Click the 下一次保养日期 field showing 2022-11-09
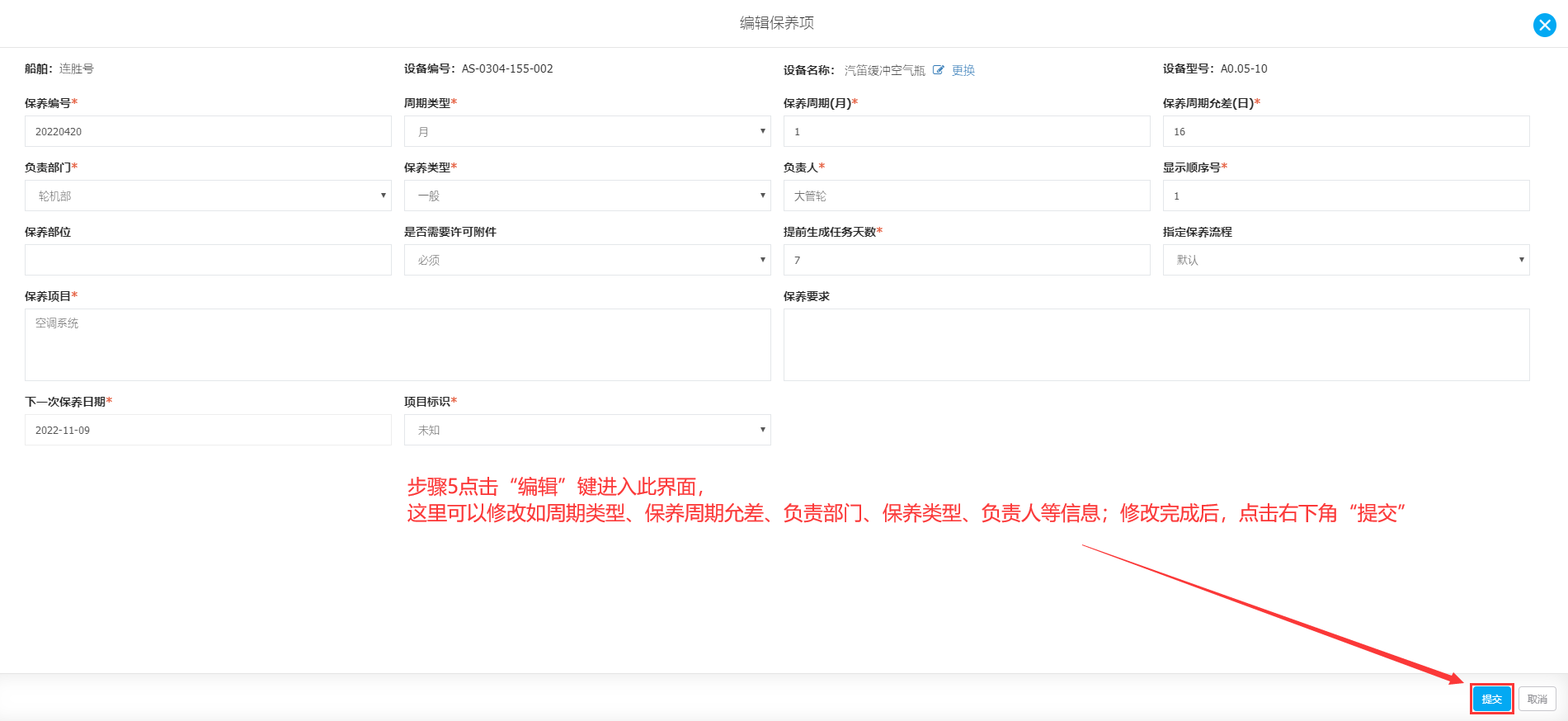 point(208,430)
